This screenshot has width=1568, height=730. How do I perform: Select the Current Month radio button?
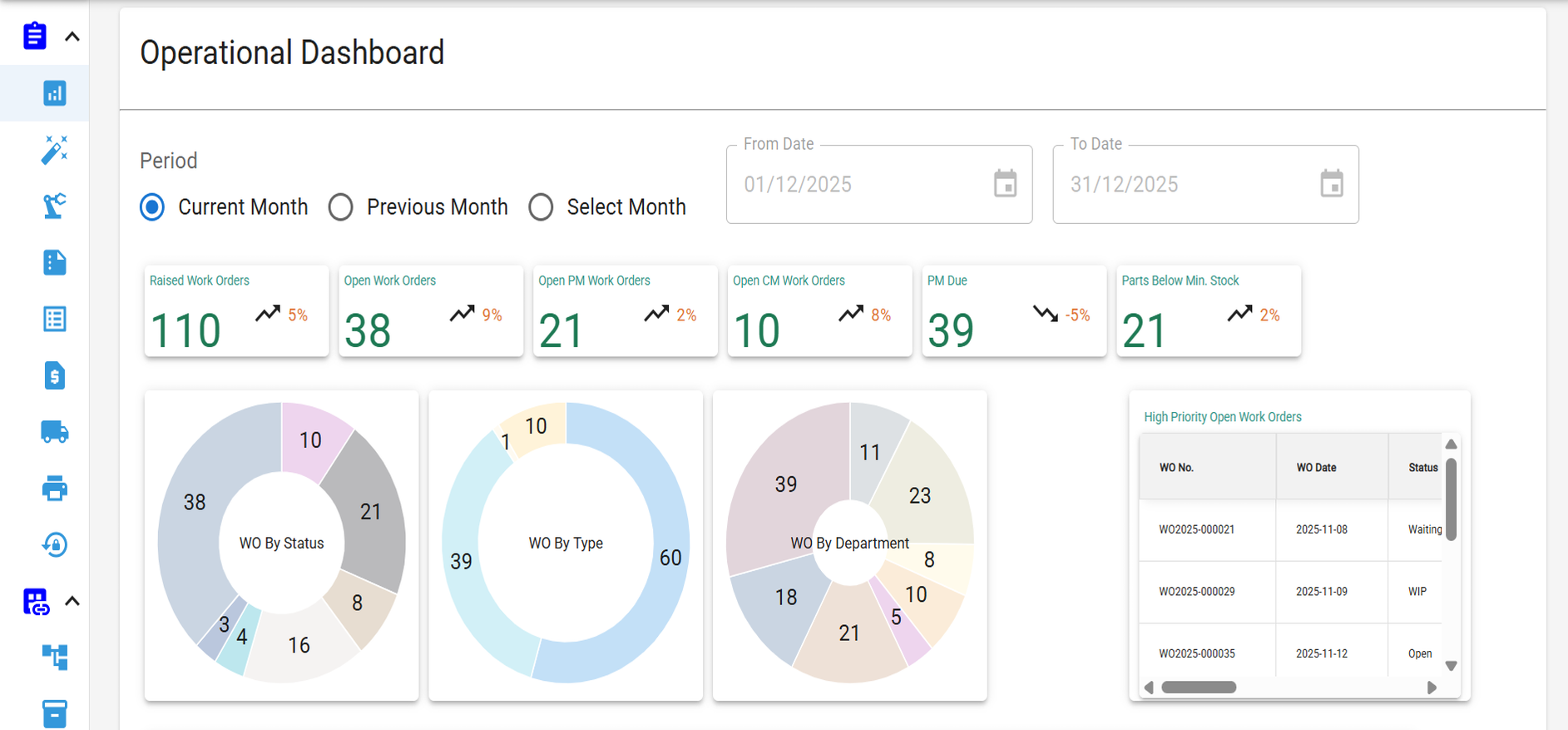click(152, 207)
